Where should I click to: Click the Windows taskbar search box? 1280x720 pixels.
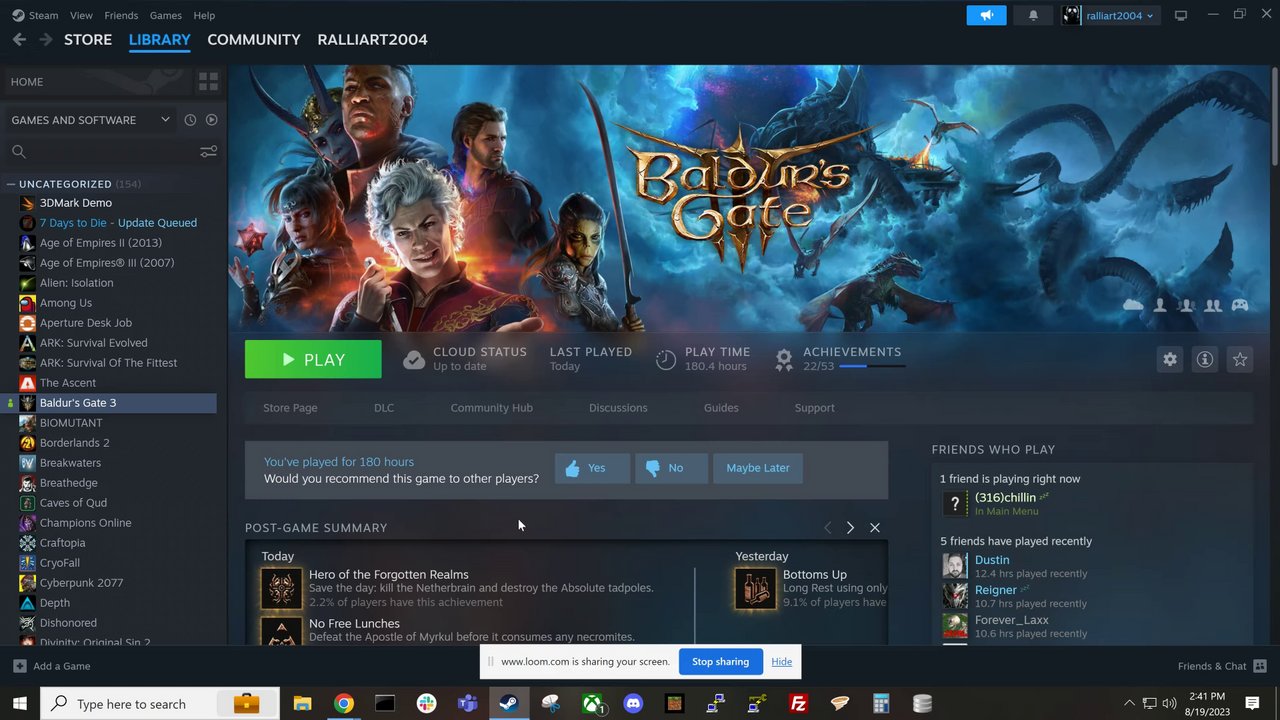click(x=159, y=704)
